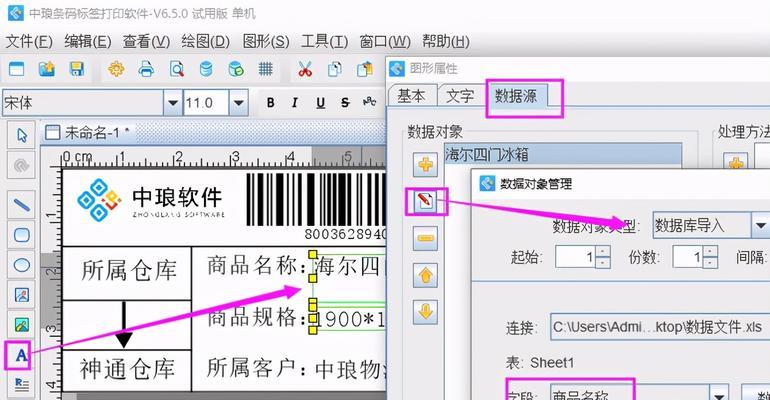This screenshot has width=770, height=400.
Task: Move data object up with arrow button
Action: 425,275
